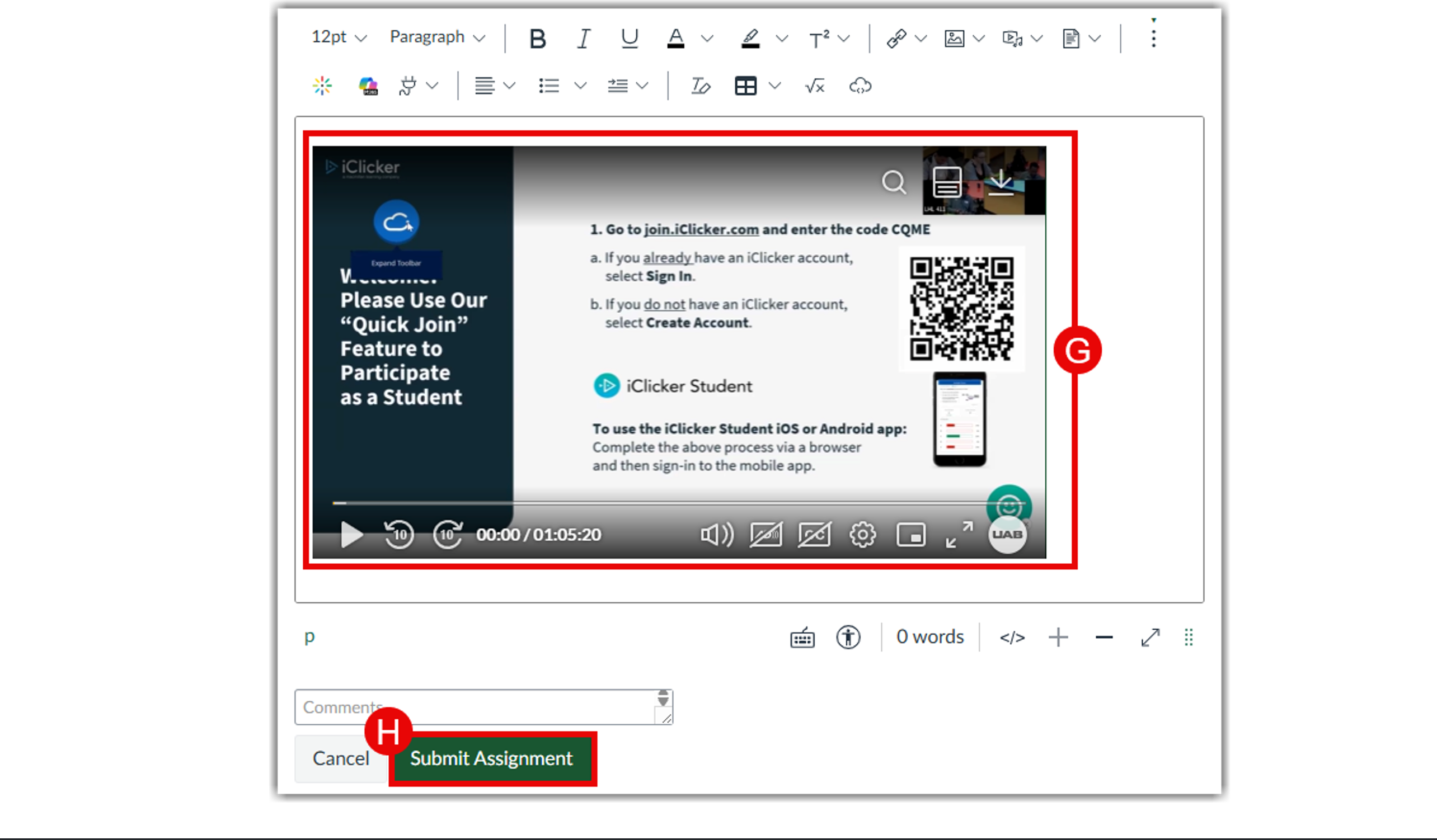The height and width of the screenshot is (840, 1437).
Task: Click the bulleted list icon
Action: tap(548, 86)
